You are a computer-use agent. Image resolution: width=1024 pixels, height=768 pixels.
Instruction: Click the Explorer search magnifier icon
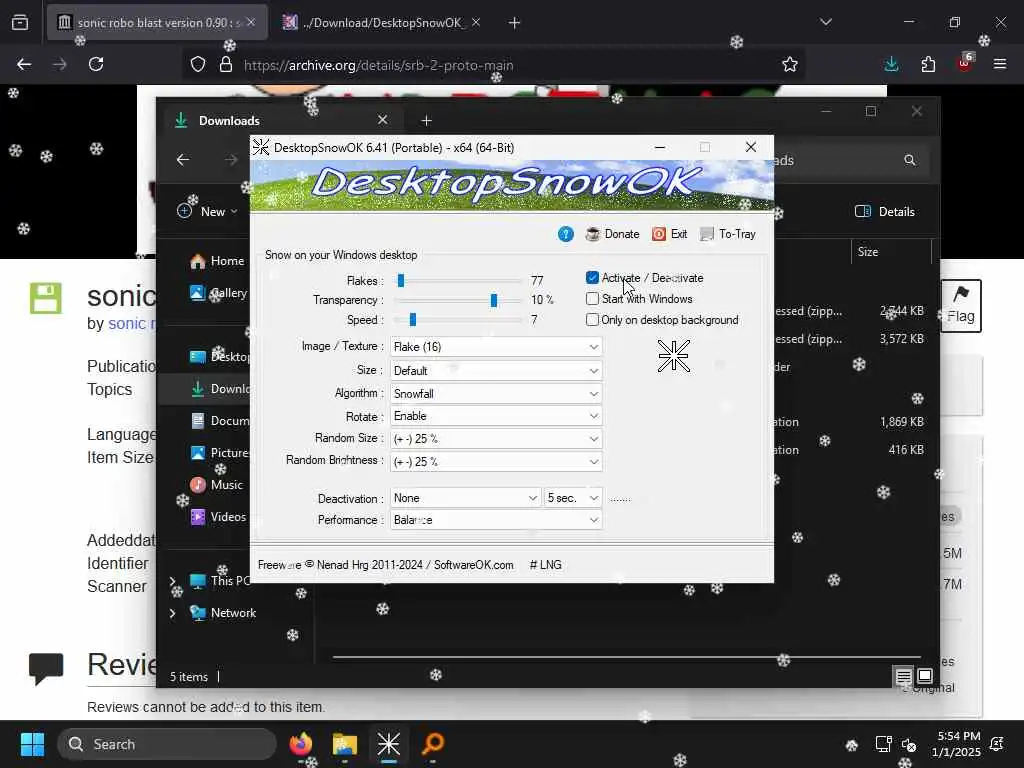coord(910,160)
